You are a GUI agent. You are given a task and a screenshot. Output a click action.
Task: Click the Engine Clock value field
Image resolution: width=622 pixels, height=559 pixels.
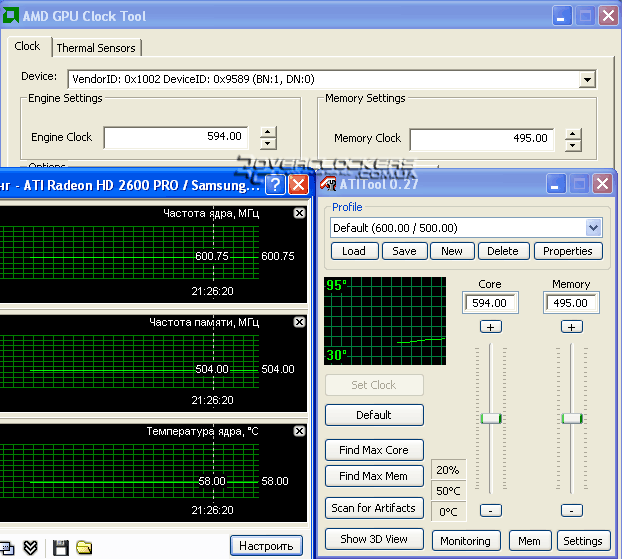tap(176, 138)
